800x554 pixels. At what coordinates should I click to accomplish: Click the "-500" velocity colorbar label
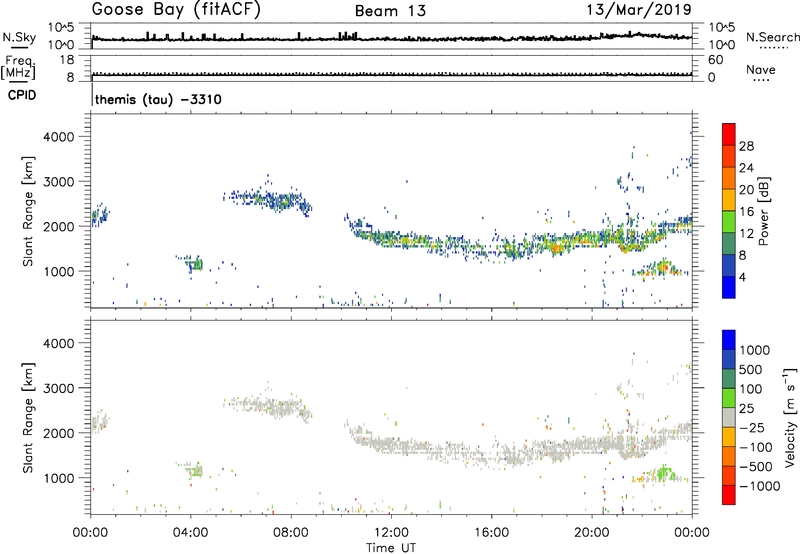[x=756, y=467]
